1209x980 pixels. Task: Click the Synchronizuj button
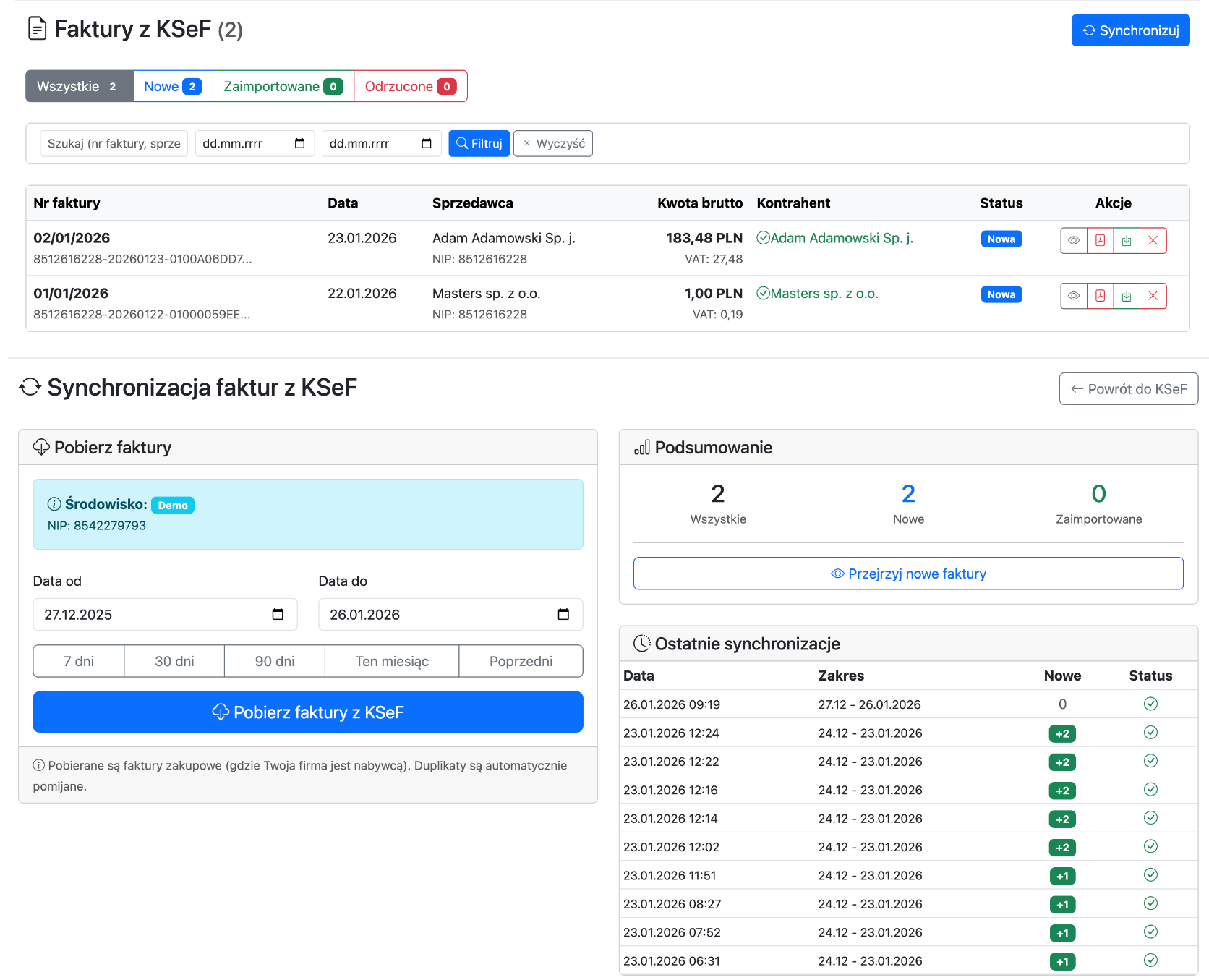(1130, 30)
